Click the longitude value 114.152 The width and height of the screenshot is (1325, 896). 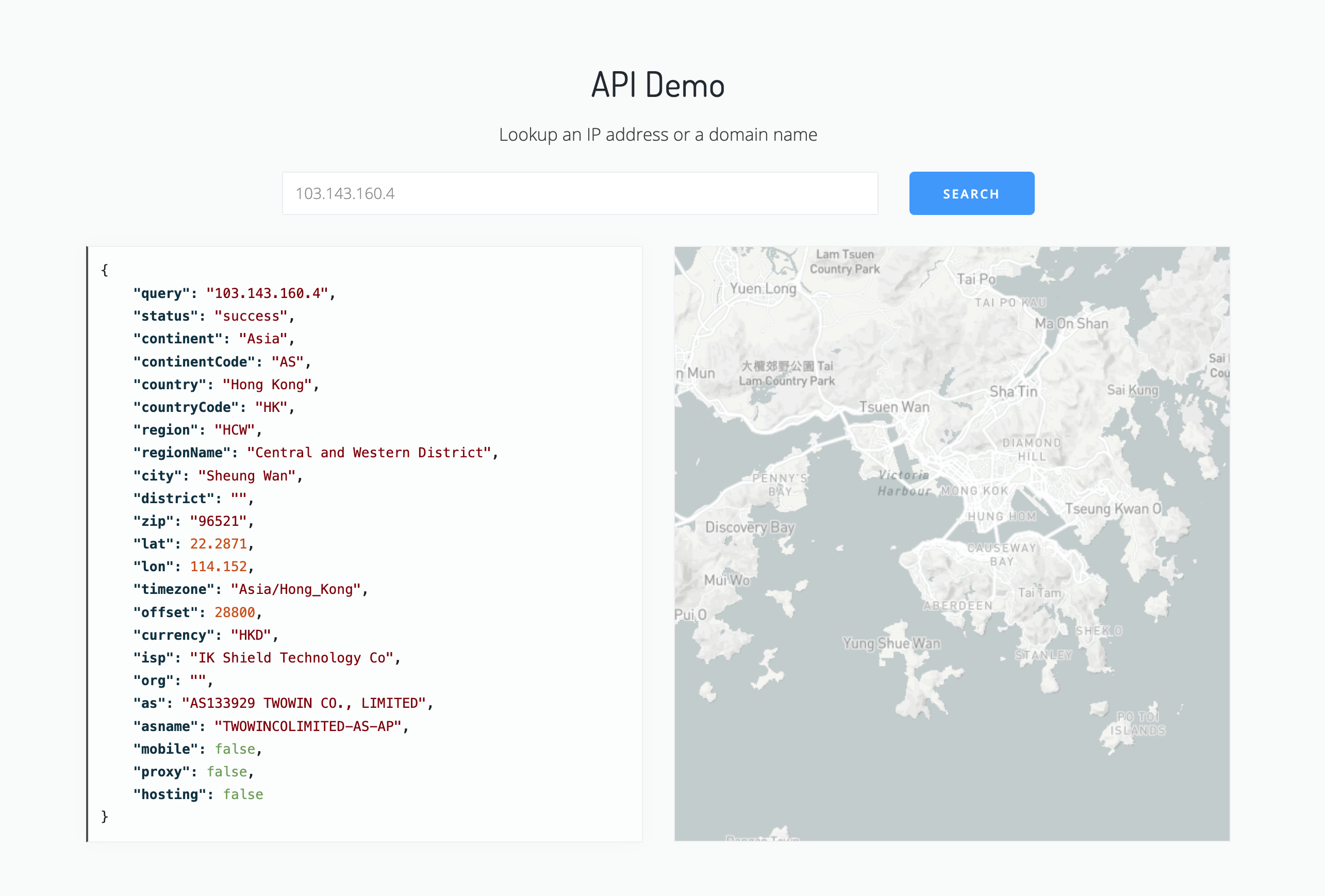coord(218,567)
